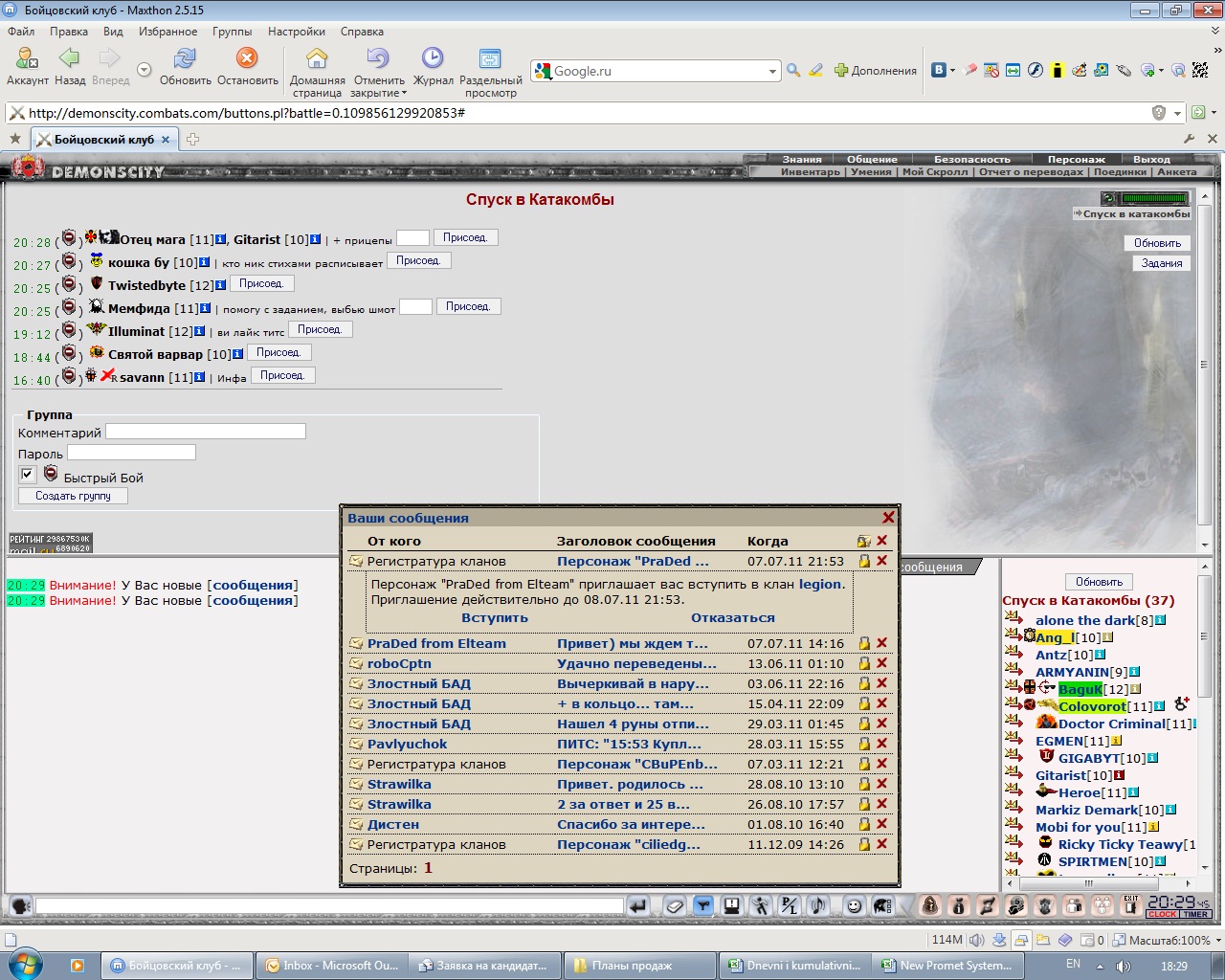
Task: Toggle lock on Дистен message row
Action: [864, 824]
